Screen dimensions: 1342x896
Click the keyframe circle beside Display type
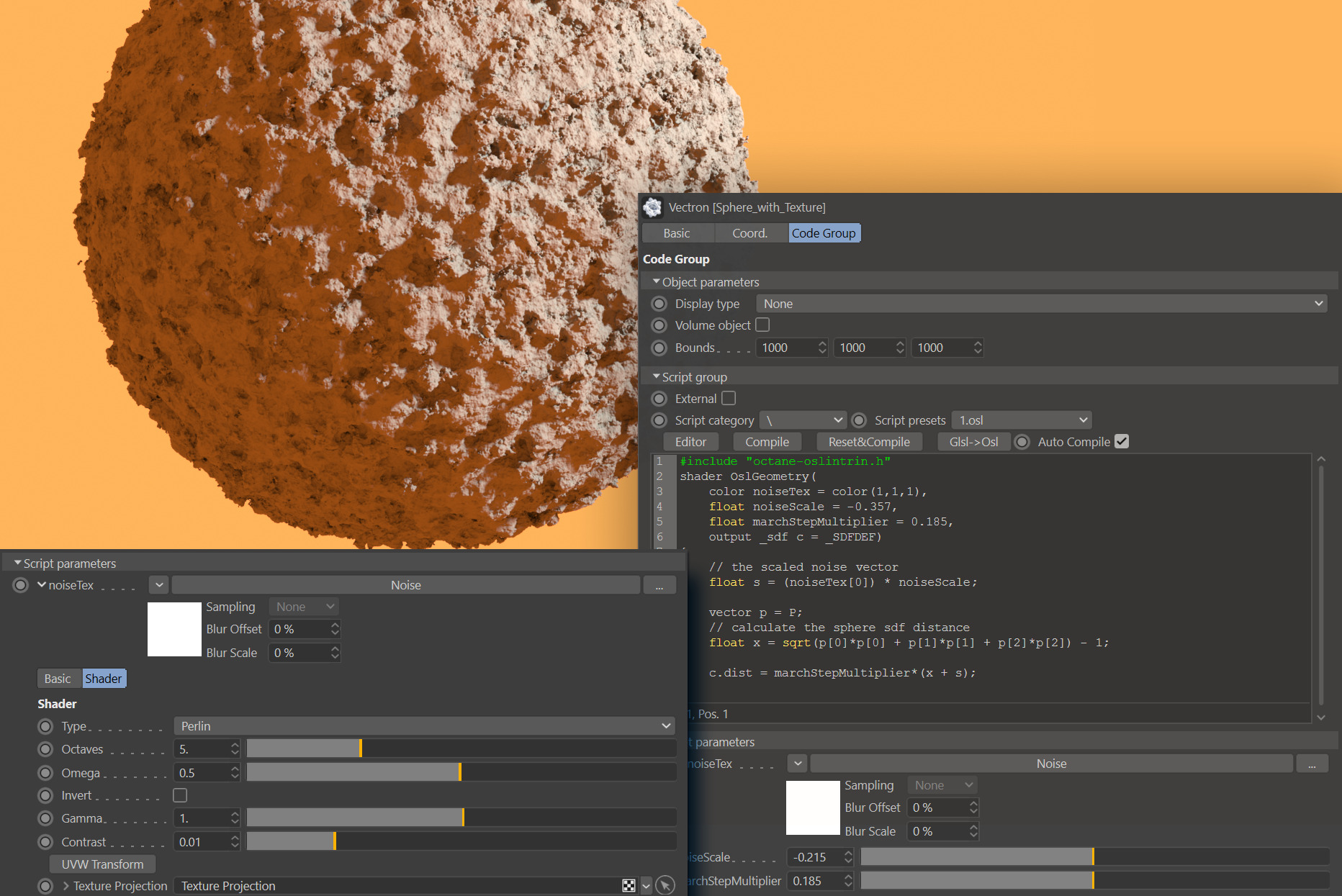pyautogui.click(x=659, y=304)
